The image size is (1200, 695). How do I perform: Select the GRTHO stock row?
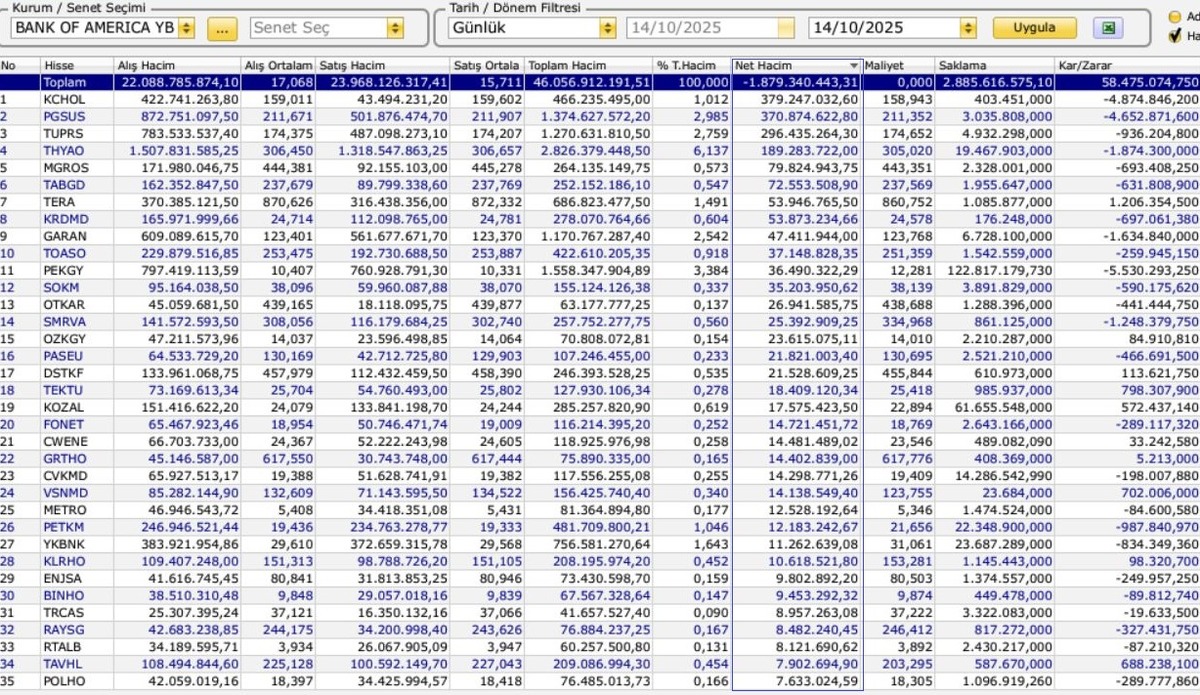coord(600,459)
